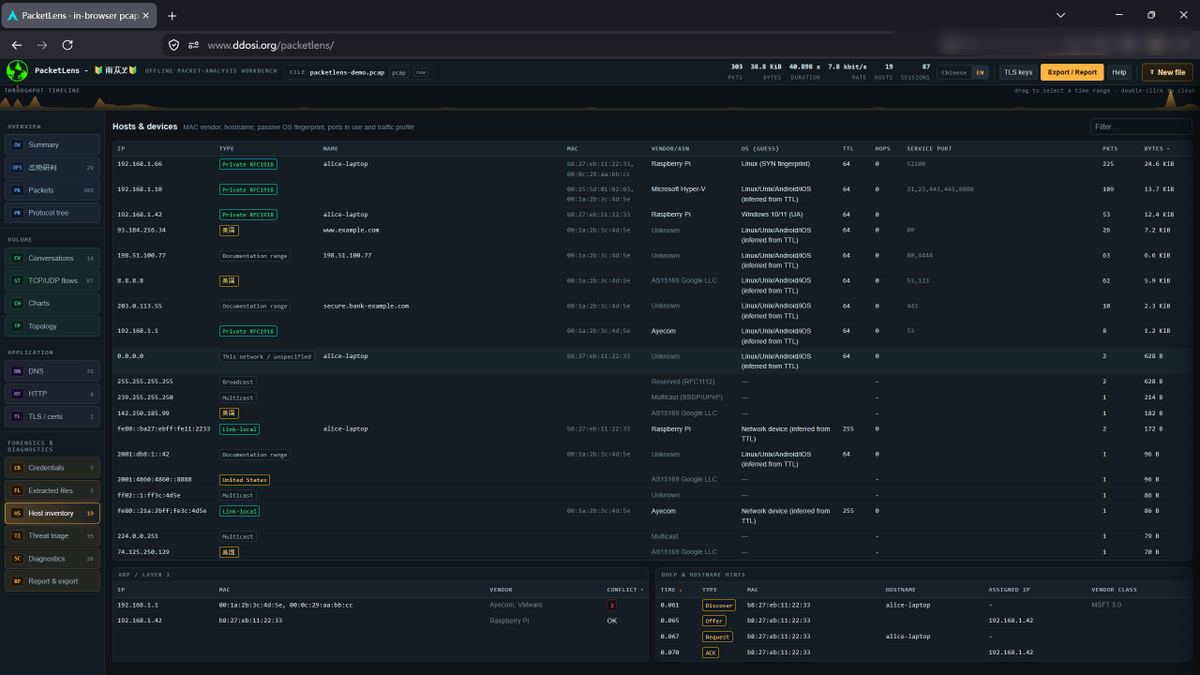Open Packets via its PK icon
This screenshot has width=1200, height=675.
17,190
